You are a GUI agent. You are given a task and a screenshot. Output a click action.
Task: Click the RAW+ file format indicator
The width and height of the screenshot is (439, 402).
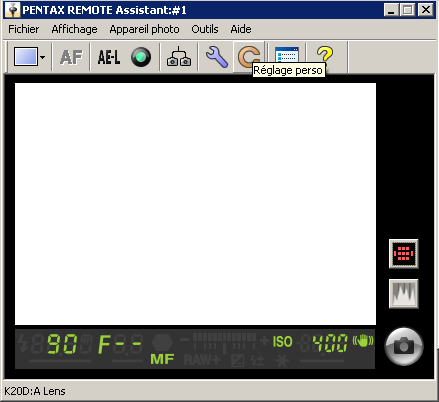(x=202, y=360)
